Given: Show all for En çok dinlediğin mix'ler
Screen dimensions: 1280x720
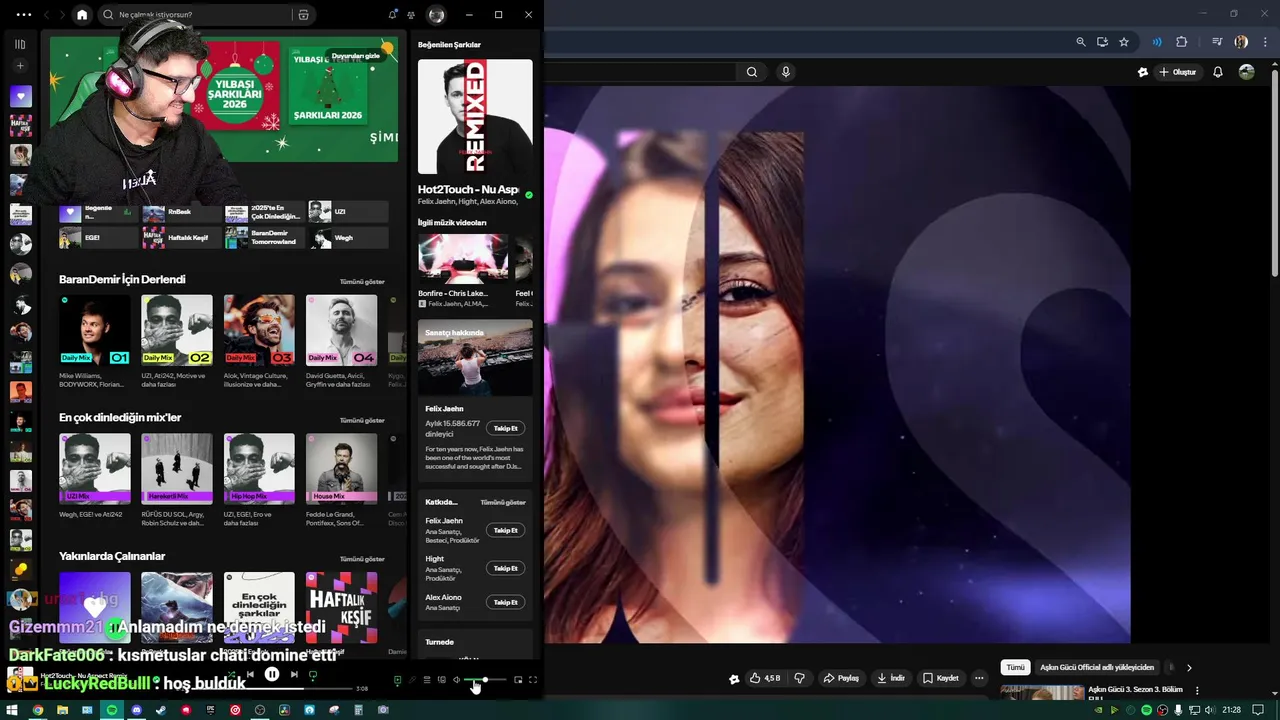Looking at the screenshot, I should (362, 420).
